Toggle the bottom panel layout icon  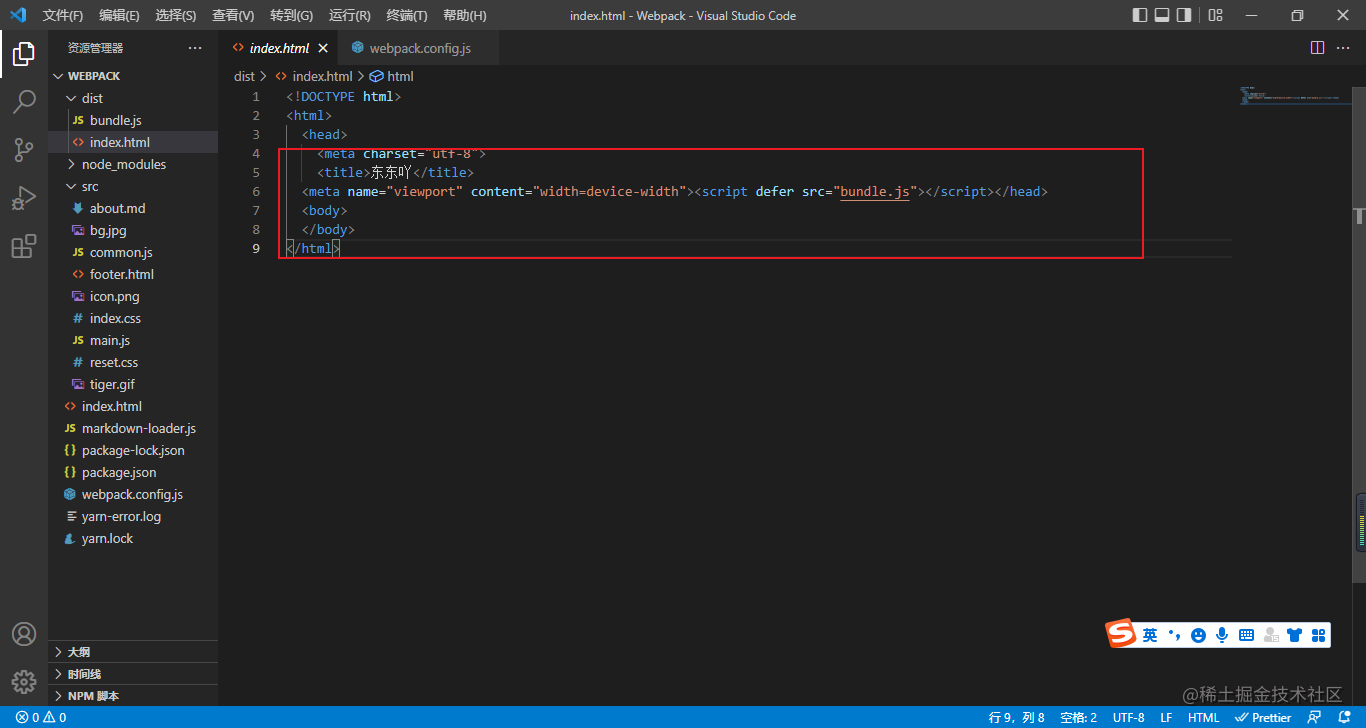(x=1162, y=15)
